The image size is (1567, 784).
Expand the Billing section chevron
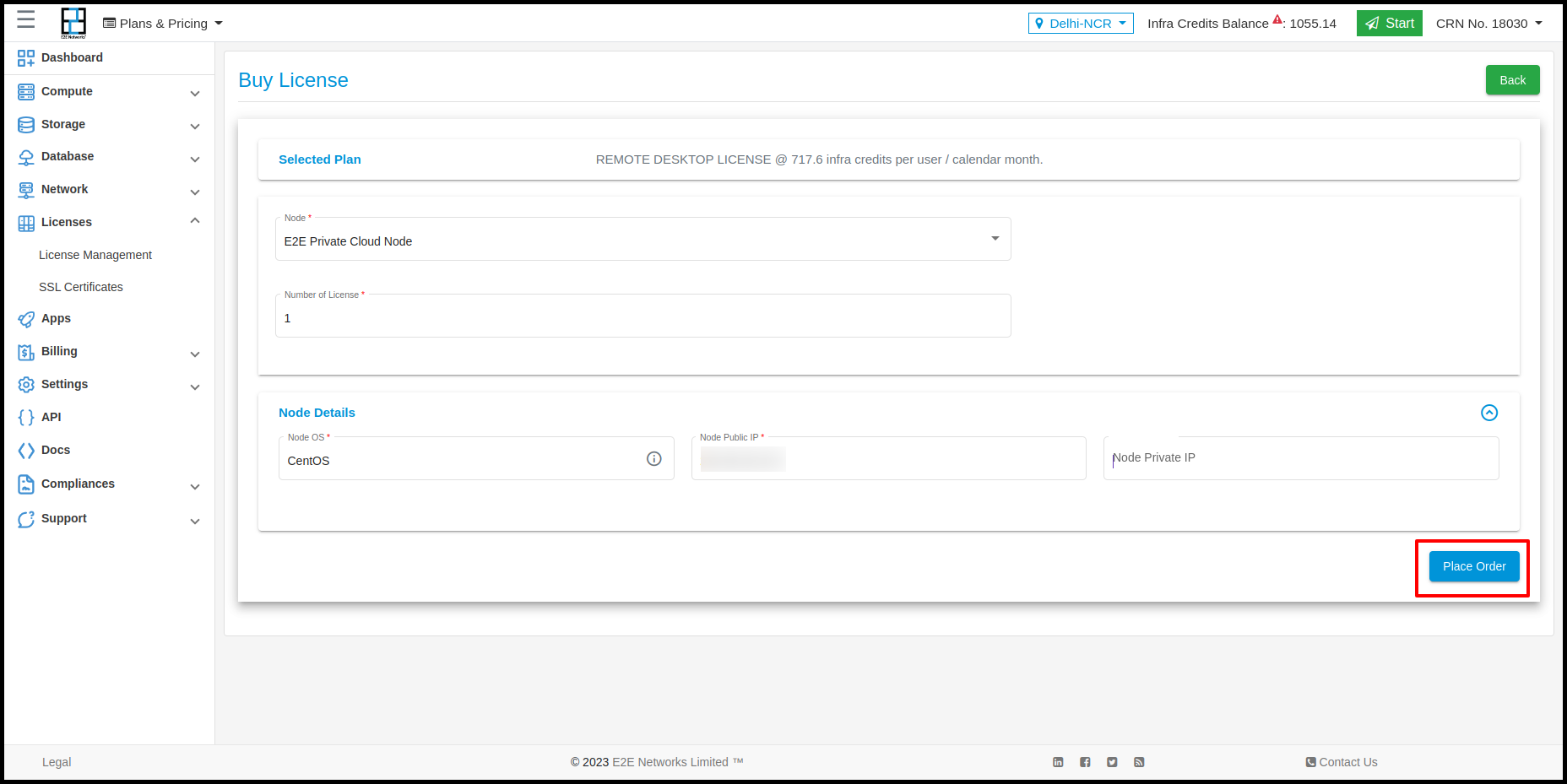(x=195, y=354)
